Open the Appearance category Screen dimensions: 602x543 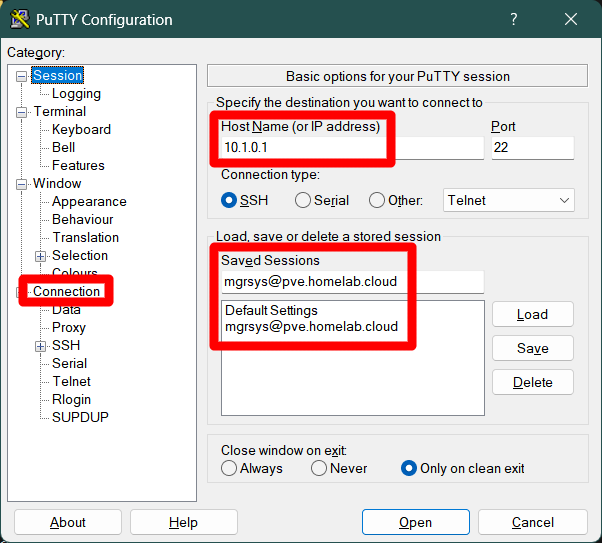point(89,202)
